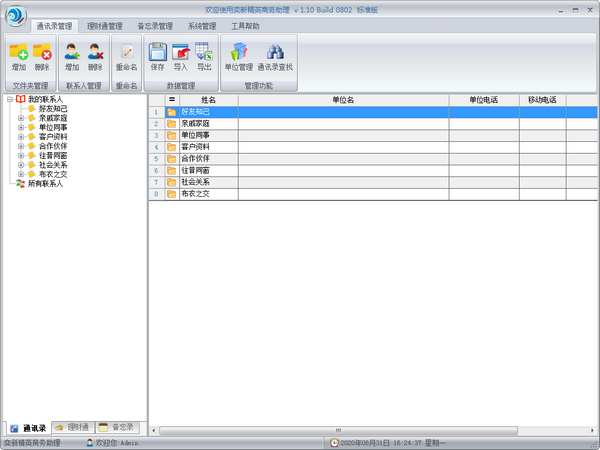Click the delete contact (删除) icon
The width and height of the screenshot is (600, 450).
(95, 54)
